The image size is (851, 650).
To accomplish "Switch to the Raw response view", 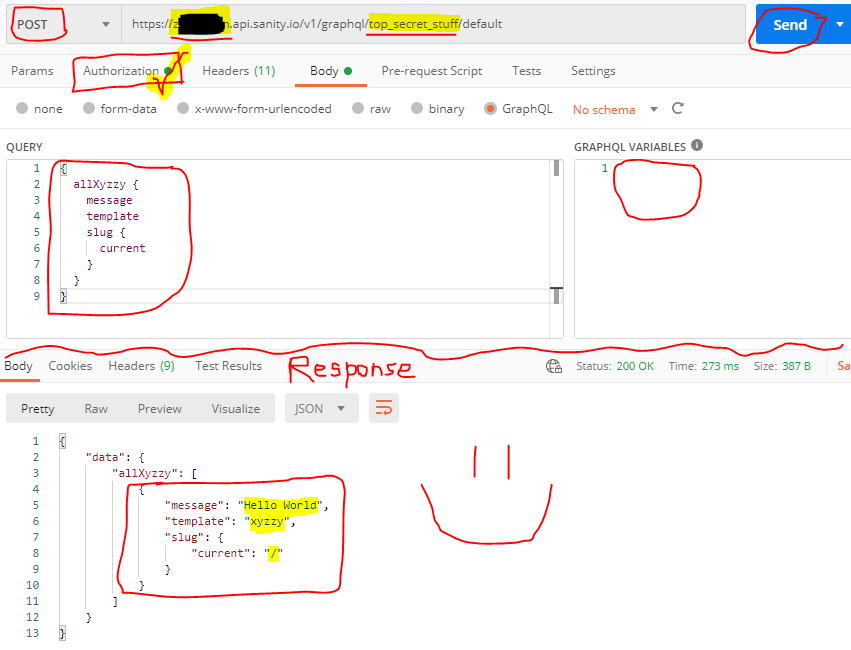I will pyautogui.click(x=96, y=409).
